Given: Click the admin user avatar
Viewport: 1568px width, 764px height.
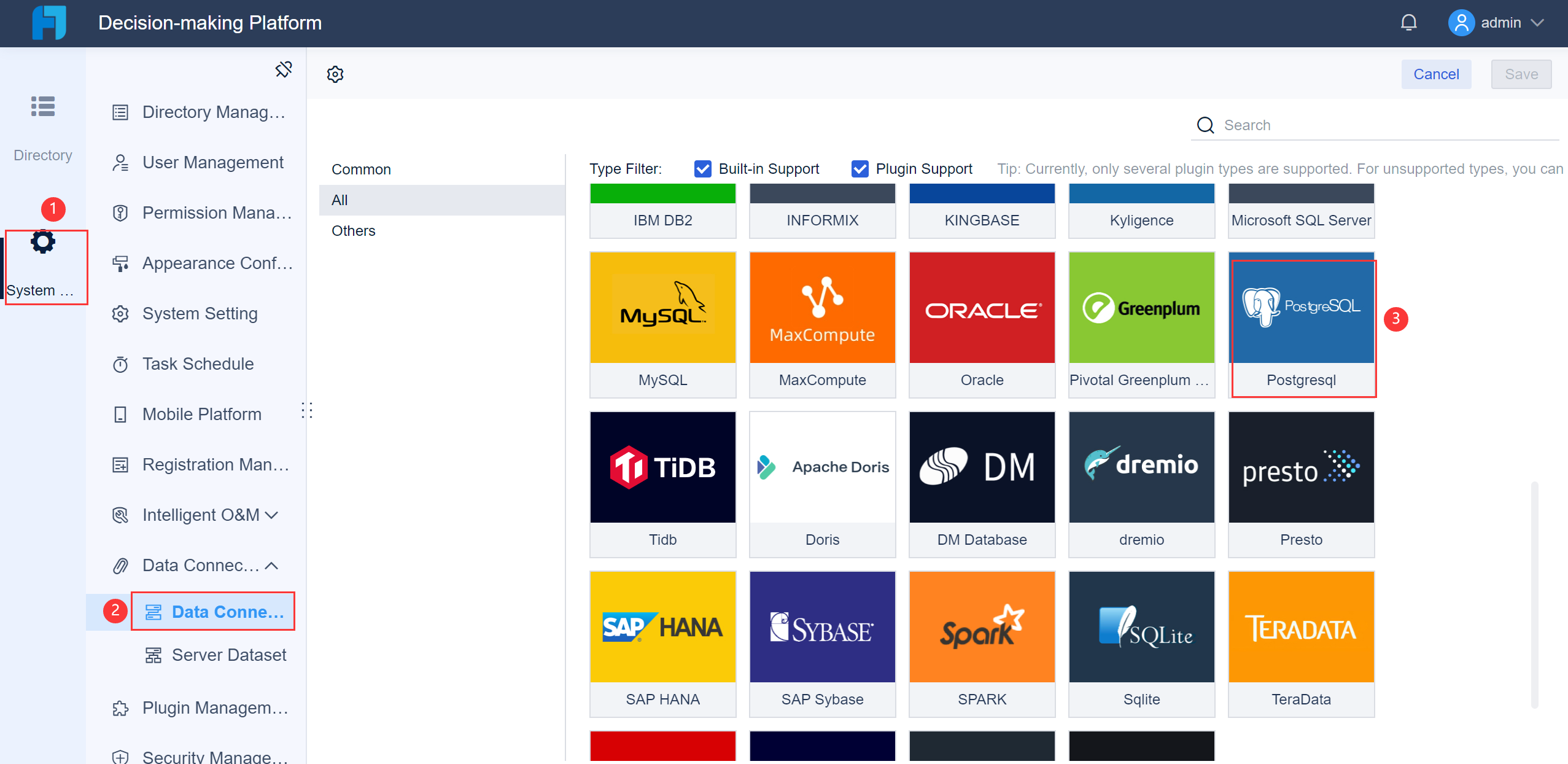Looking at the screenshot, I should point(1461,23).
